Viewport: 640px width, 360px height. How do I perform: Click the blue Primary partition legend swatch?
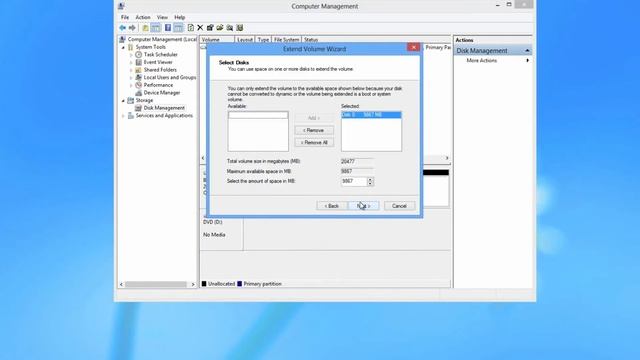tap(240, 284)
